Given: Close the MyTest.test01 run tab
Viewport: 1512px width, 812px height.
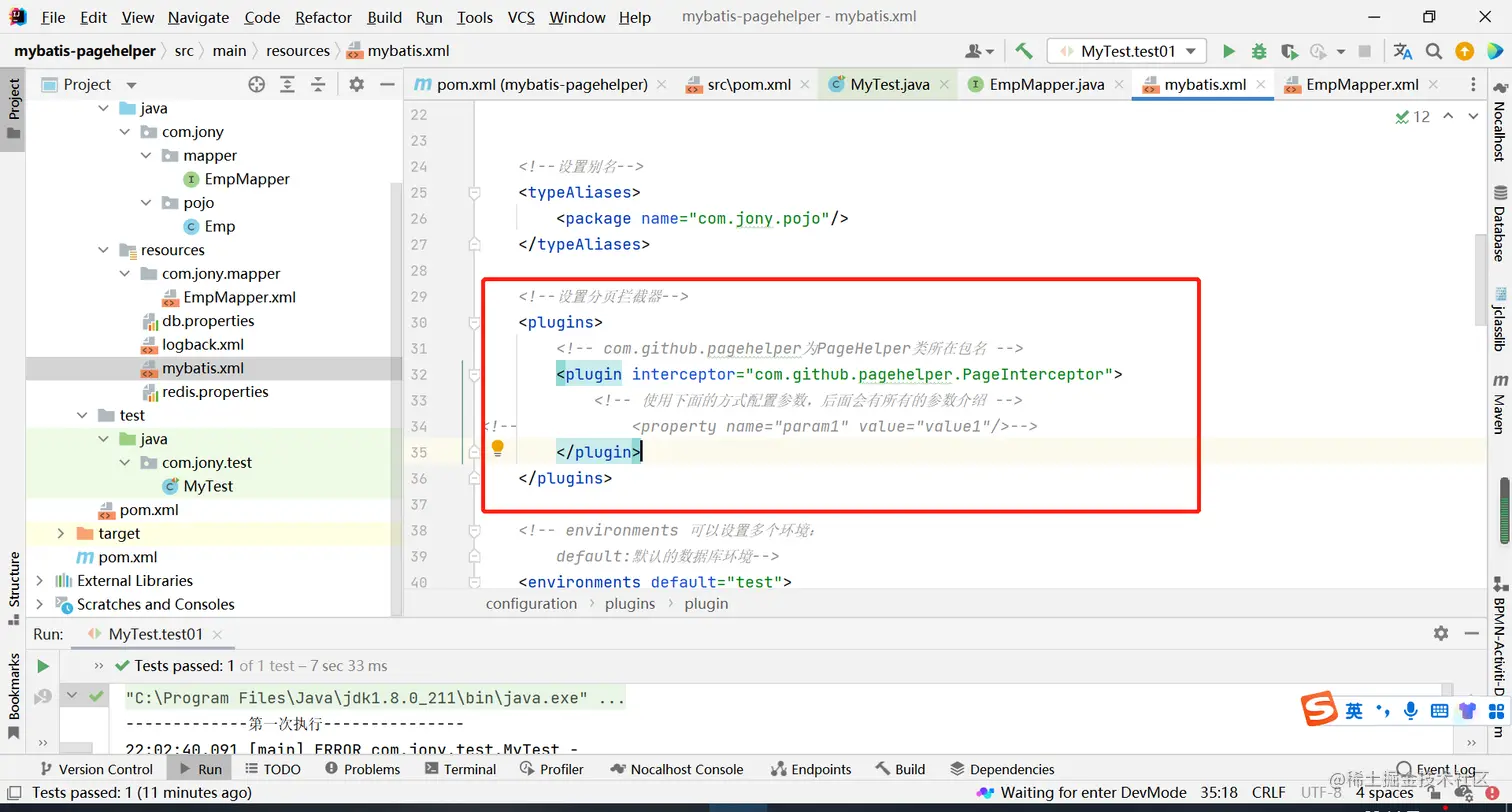Looking at the screenshot, I should 217,634.
